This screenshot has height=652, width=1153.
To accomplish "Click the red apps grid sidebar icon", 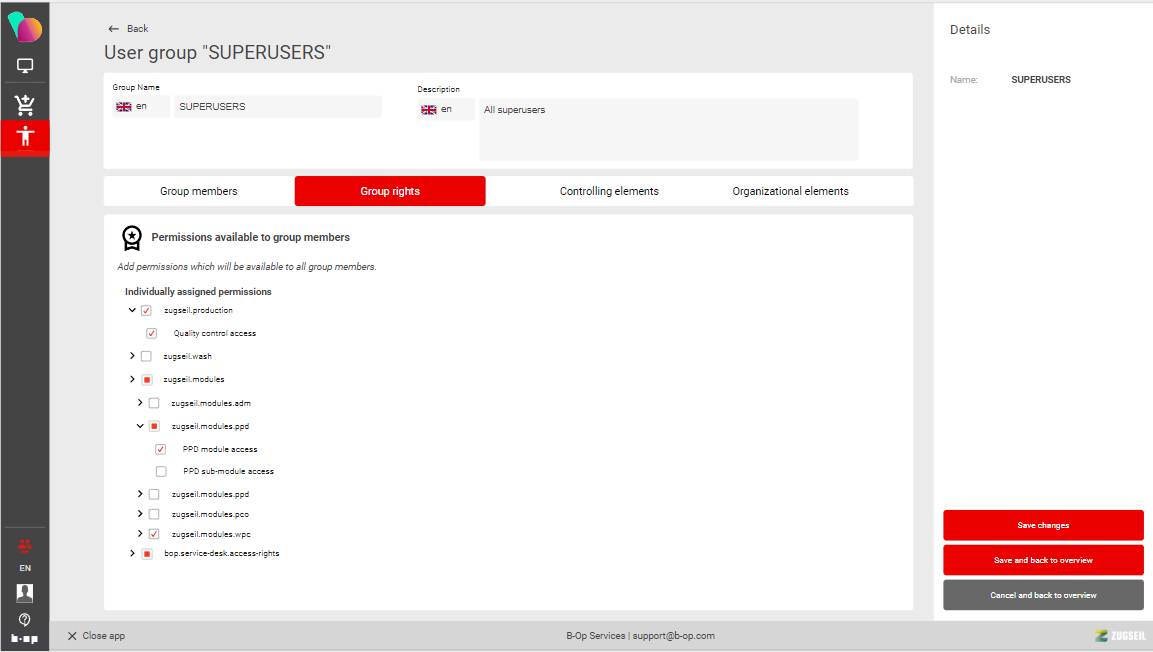I will point(25,546).
